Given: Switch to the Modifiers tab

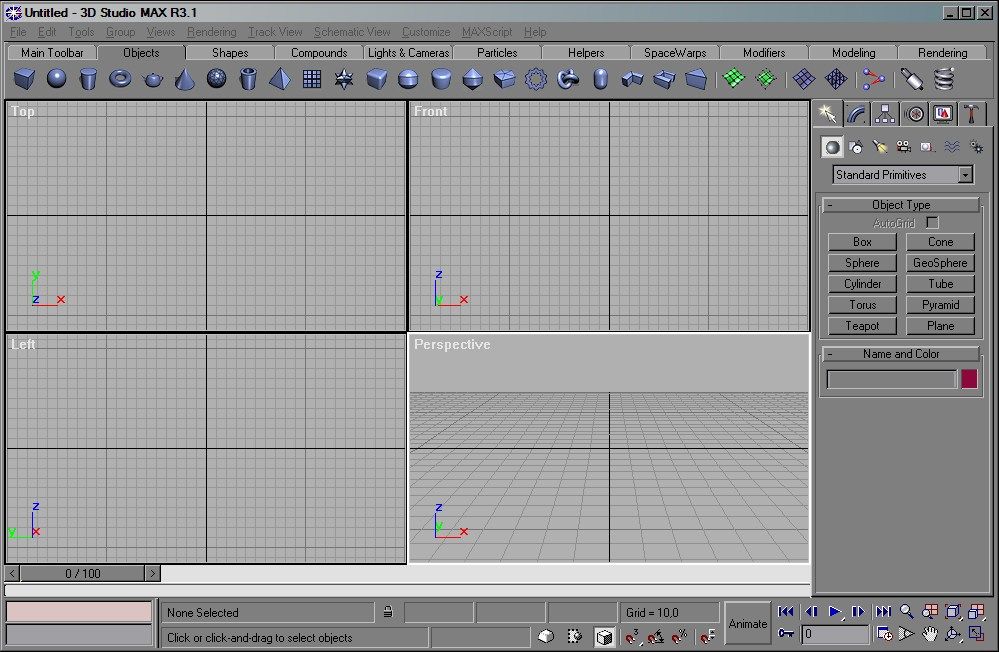Looking at the screenshot, I should click(x=764, y=53).
